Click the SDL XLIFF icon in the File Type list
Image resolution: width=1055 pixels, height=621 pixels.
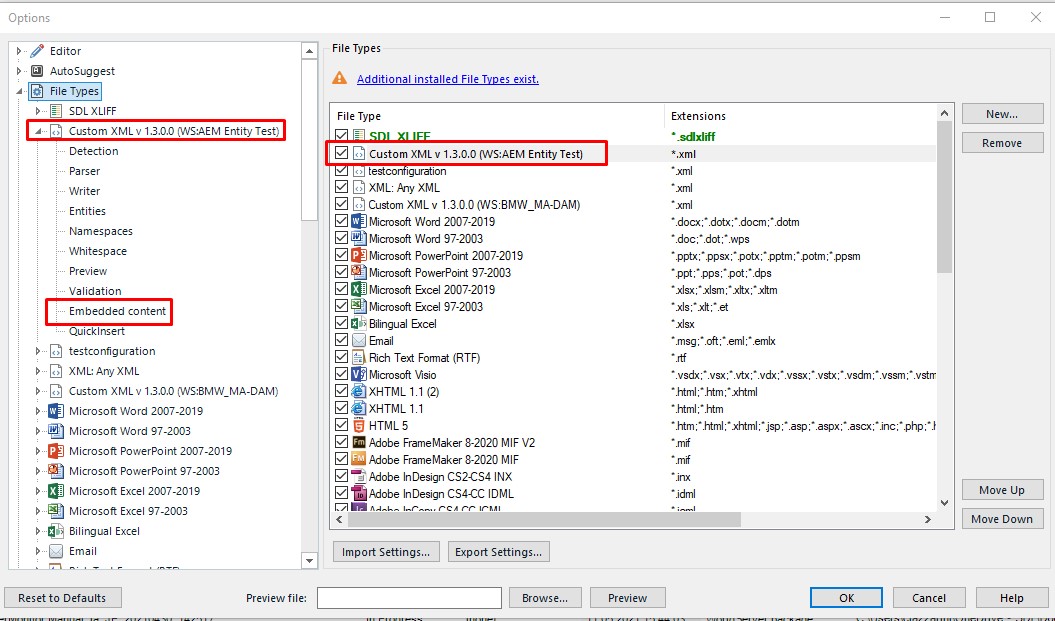coord(359,137)
